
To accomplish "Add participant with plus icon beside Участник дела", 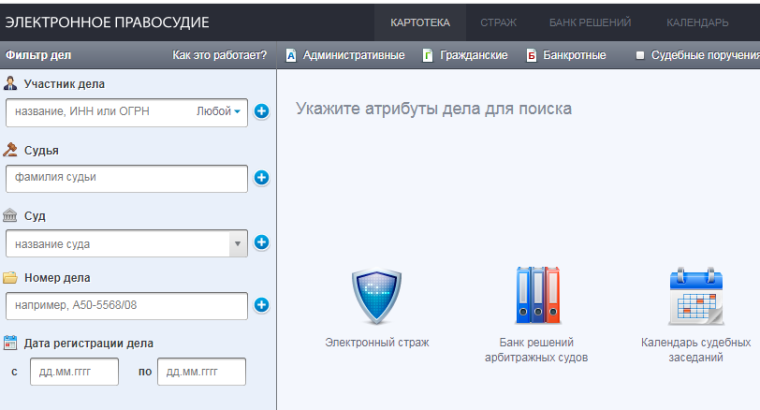I will tap(262, 112).
